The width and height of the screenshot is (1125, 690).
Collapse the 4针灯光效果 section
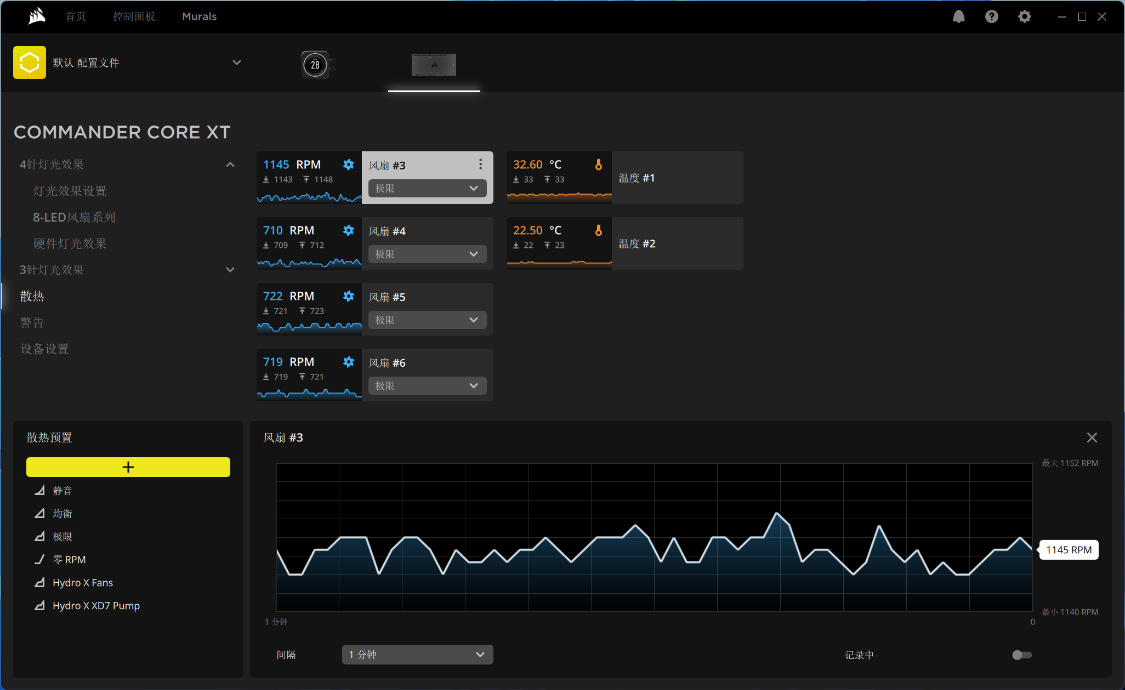230,165
